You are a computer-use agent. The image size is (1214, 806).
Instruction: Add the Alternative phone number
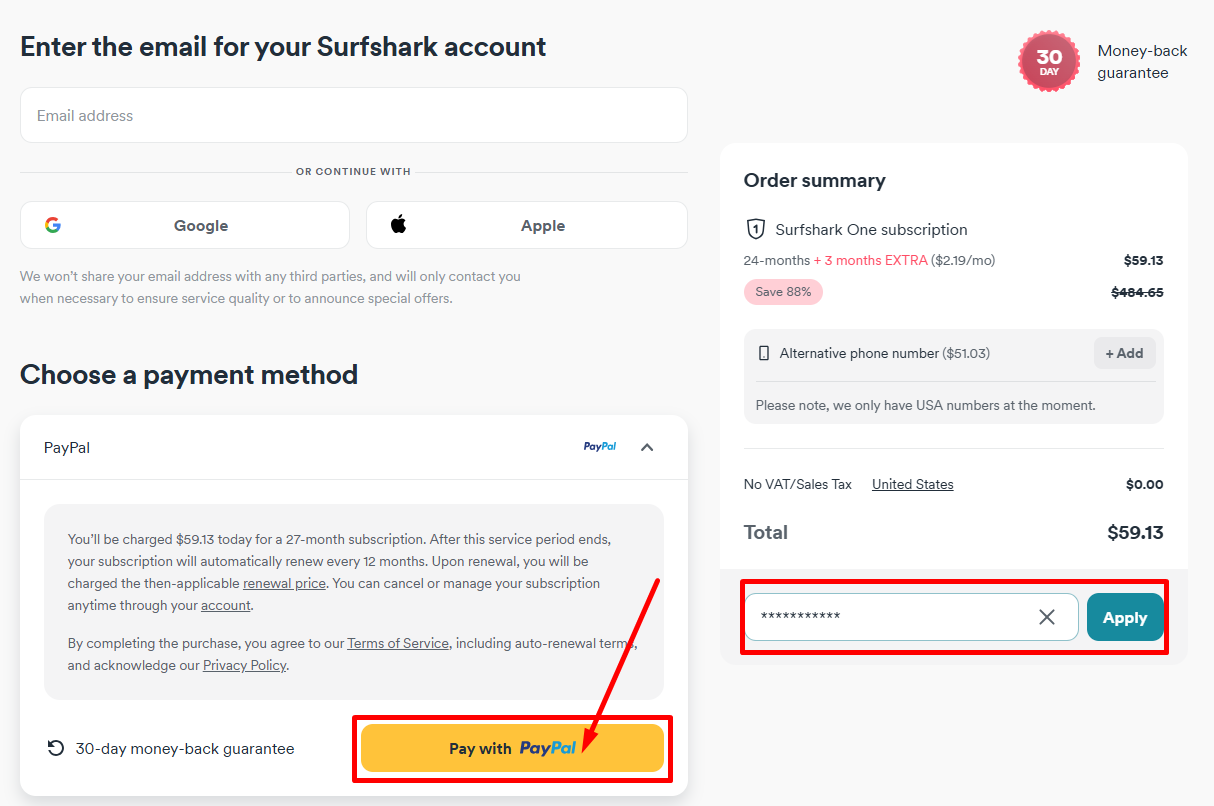(x=1124, y=353)
